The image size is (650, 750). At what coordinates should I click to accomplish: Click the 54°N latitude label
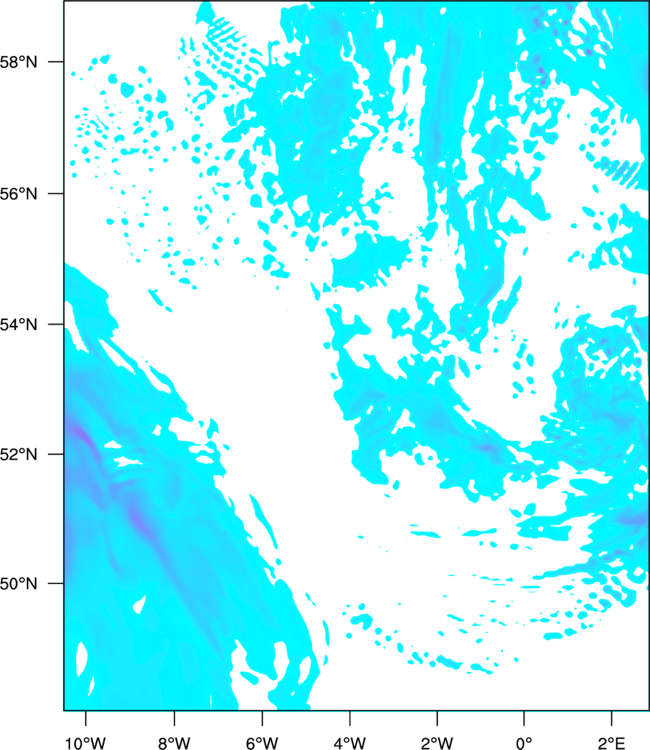click(x=18, y=324)
